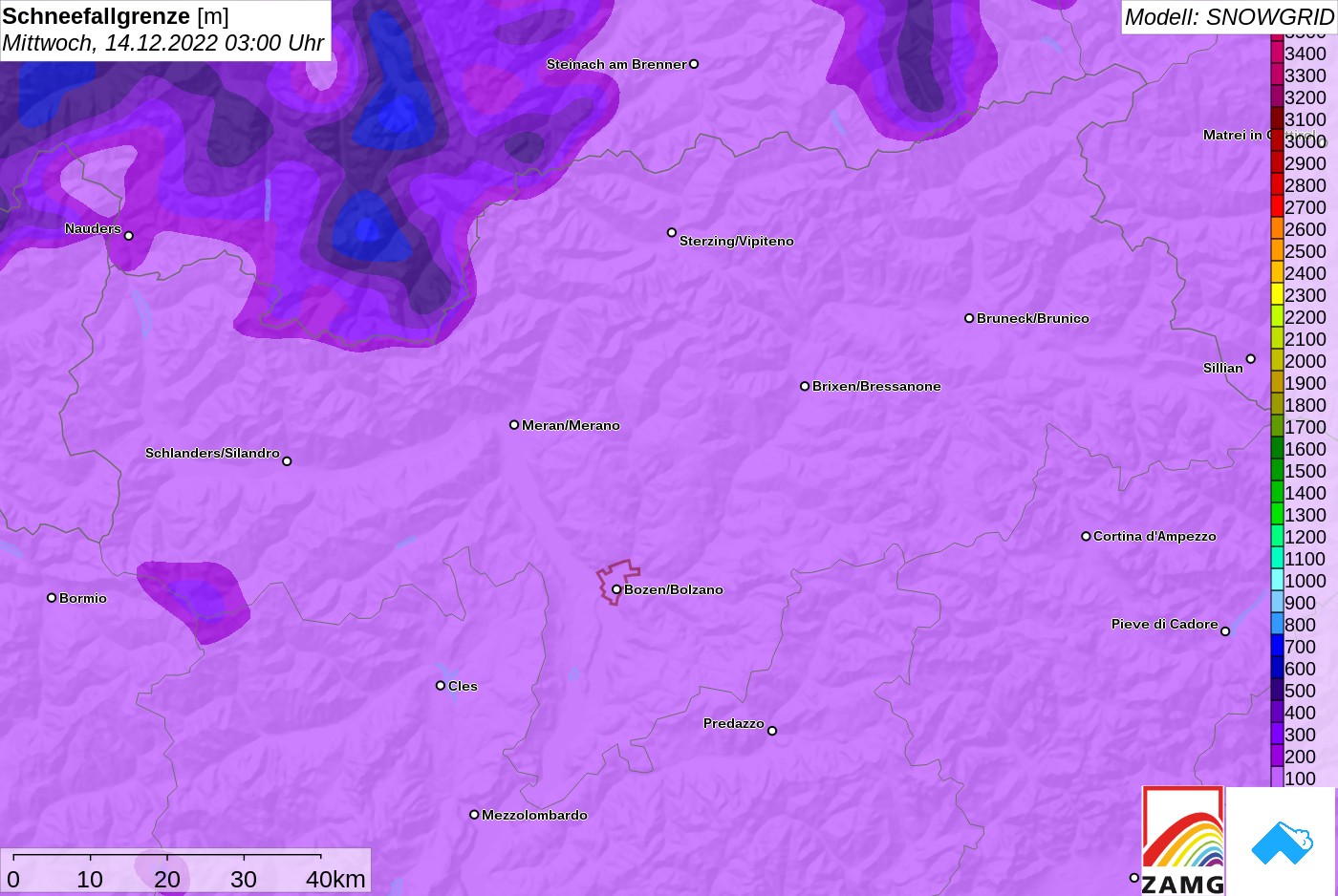Pick the pure blue legend swatch at 700
1338x896 pixels.
click(x=1277, y=646)
